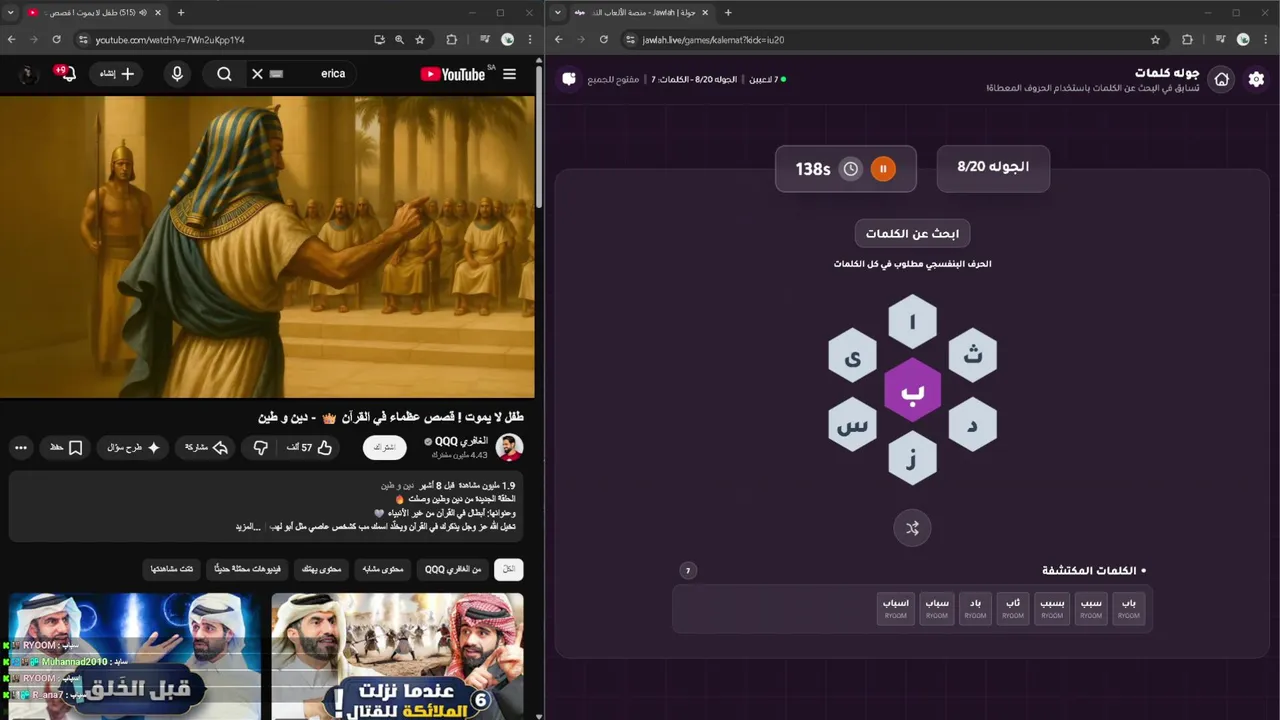Shuffle the letter tiles
This screenshot has width=1280, height=720.
(912, 528)
